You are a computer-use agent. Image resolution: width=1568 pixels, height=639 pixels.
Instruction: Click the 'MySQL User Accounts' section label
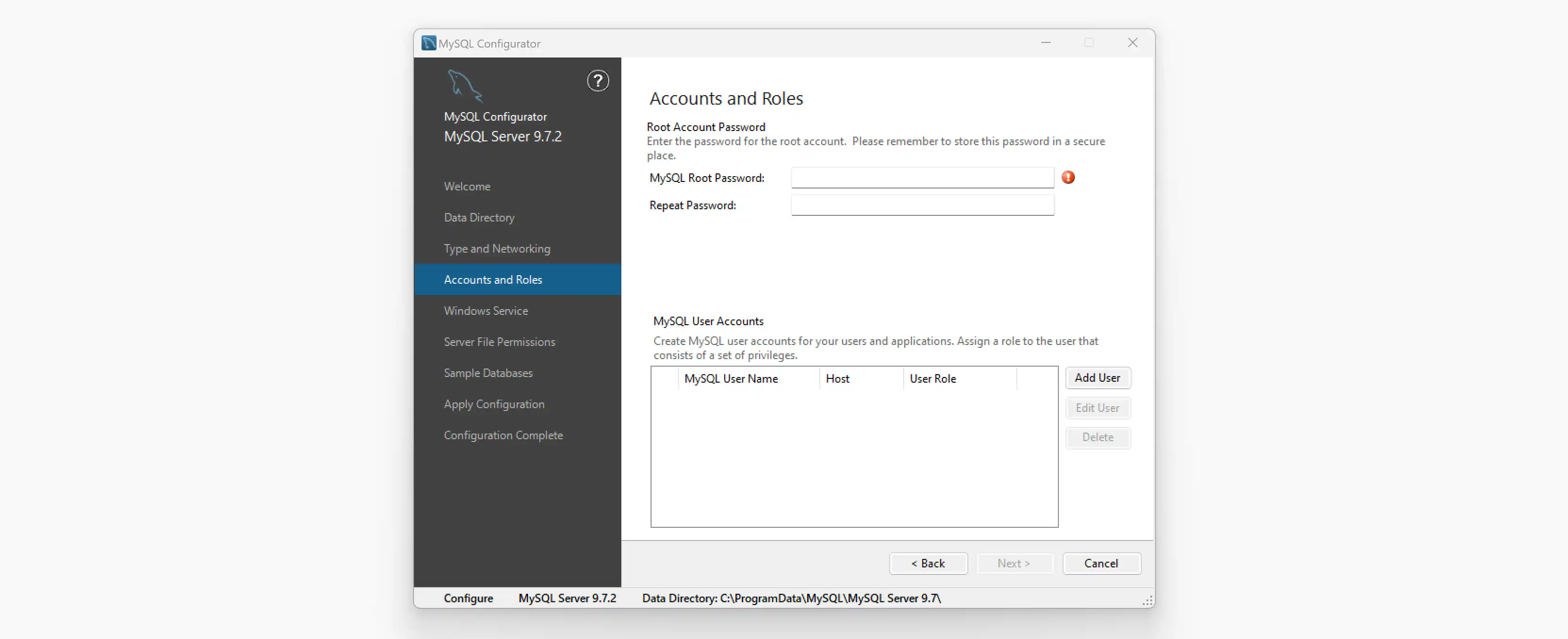click(x=708, y=321)
